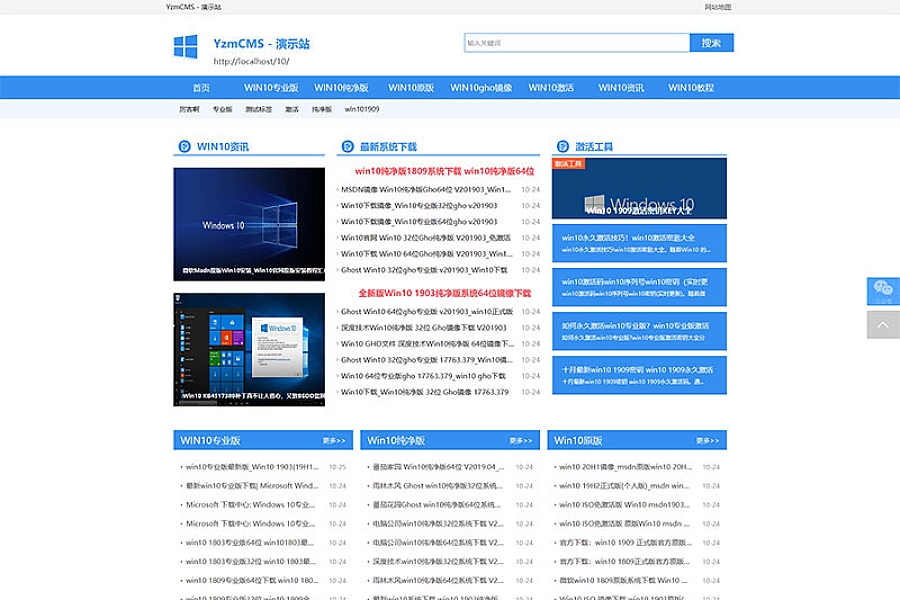This screenshot has height=600, width=900.
Task: Open the Windows 10 desktop screenshot thumbnail
Action: [249, 350]
